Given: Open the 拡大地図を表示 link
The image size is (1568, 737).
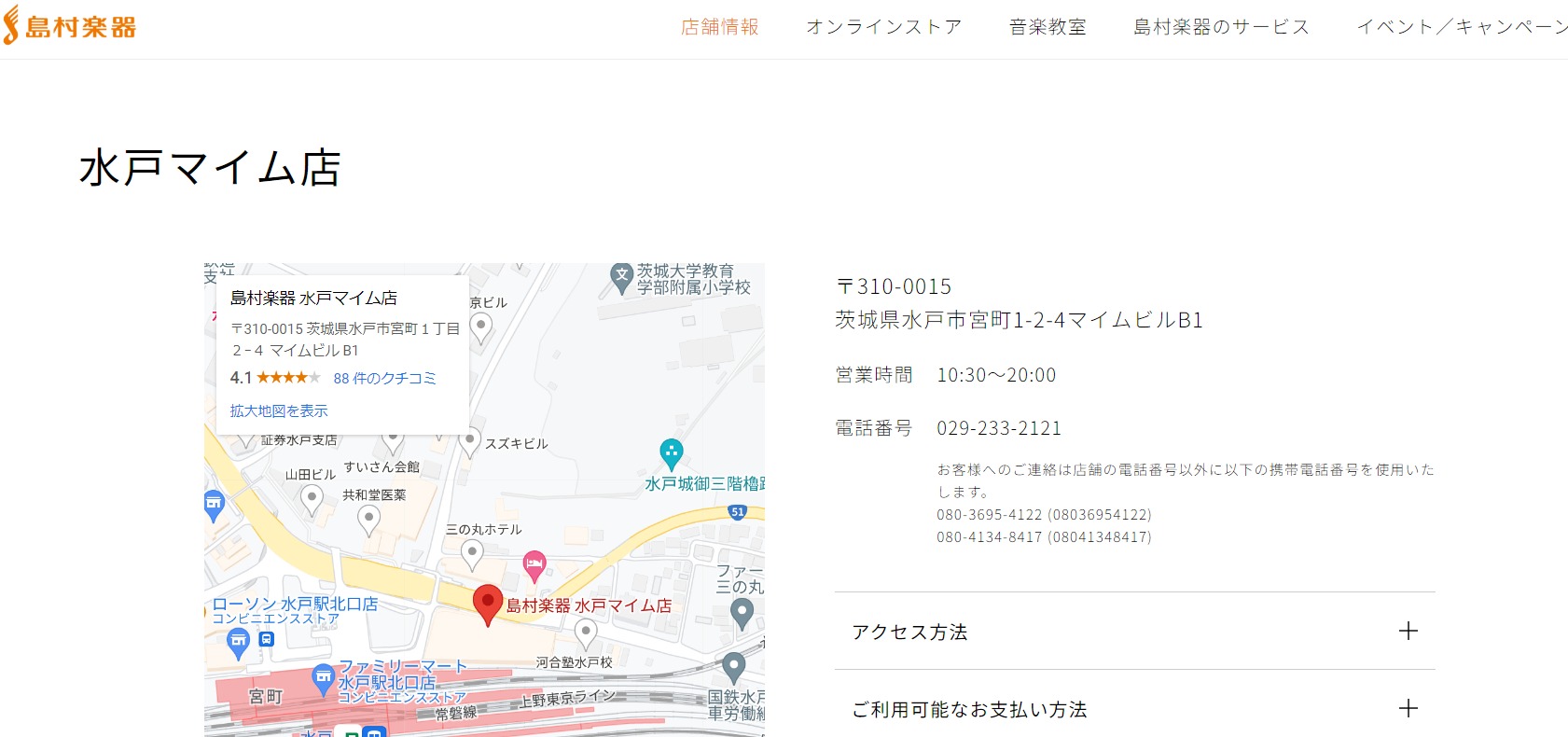Looking at the screenshot, I should [279, 410].
